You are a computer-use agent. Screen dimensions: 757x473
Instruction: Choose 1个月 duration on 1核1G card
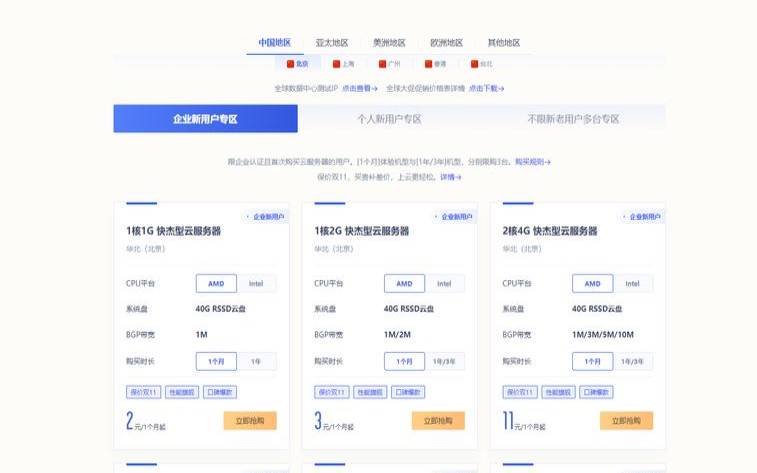tap(216, 361)
